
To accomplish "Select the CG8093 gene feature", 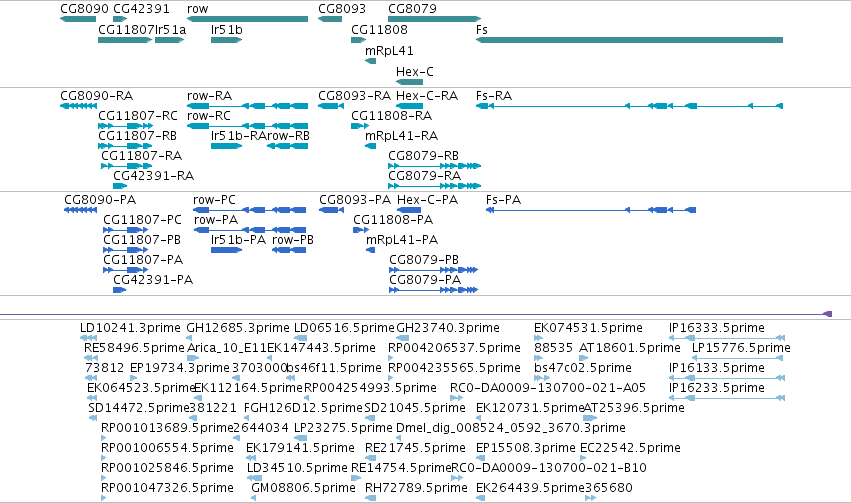I will point(330,19).
